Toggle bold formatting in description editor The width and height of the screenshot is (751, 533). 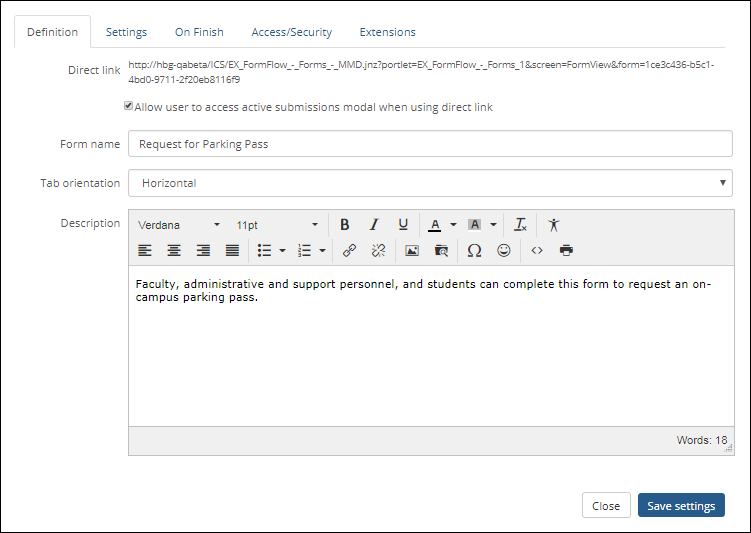click(x=344, y=225)
